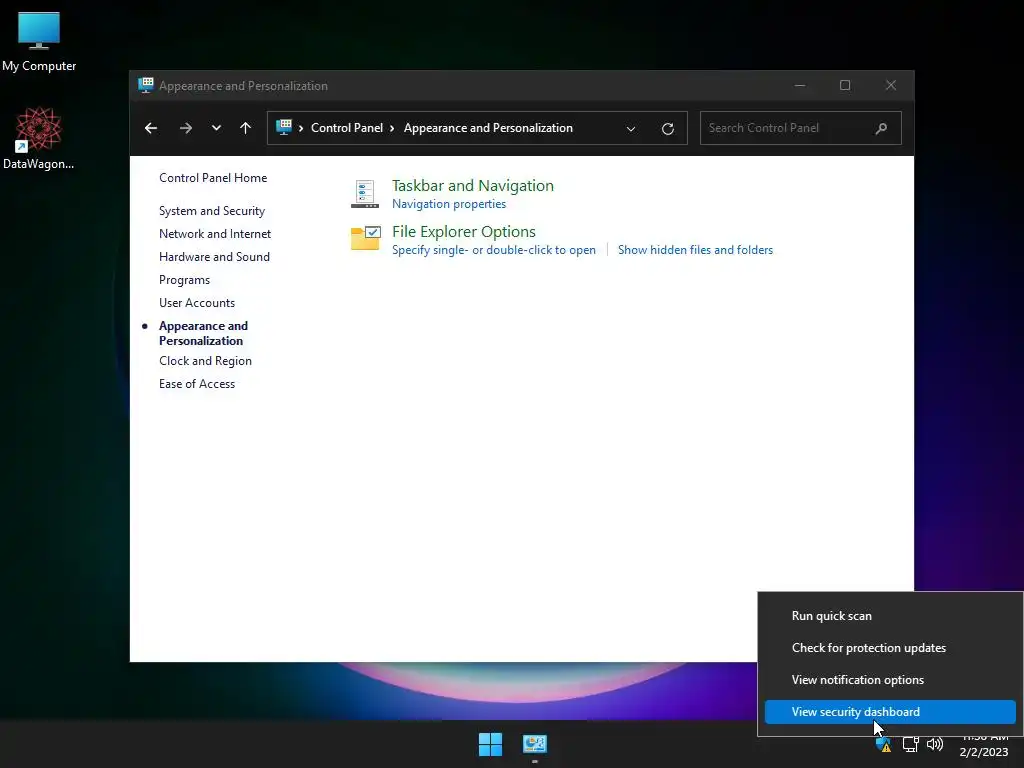Open recent locations dropdown chevron
Screen dimensions: 1024x768
[216, 128]
